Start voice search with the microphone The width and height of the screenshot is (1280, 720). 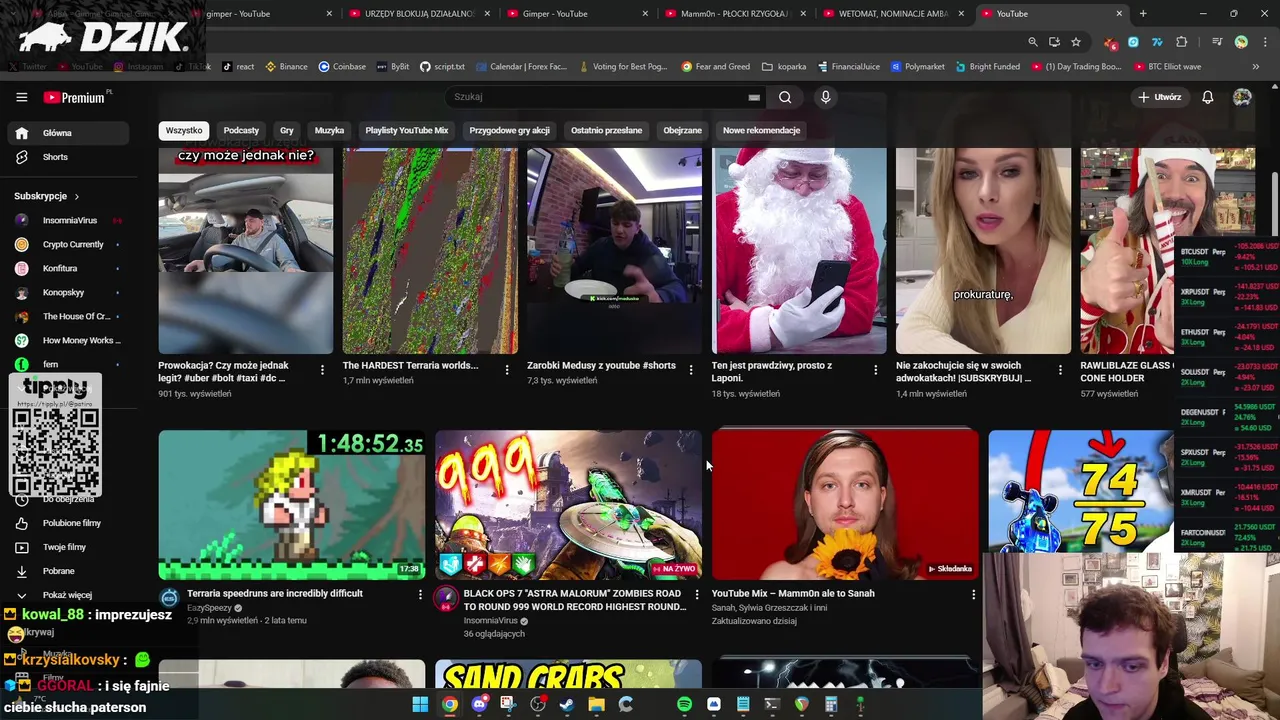[825, 97]
